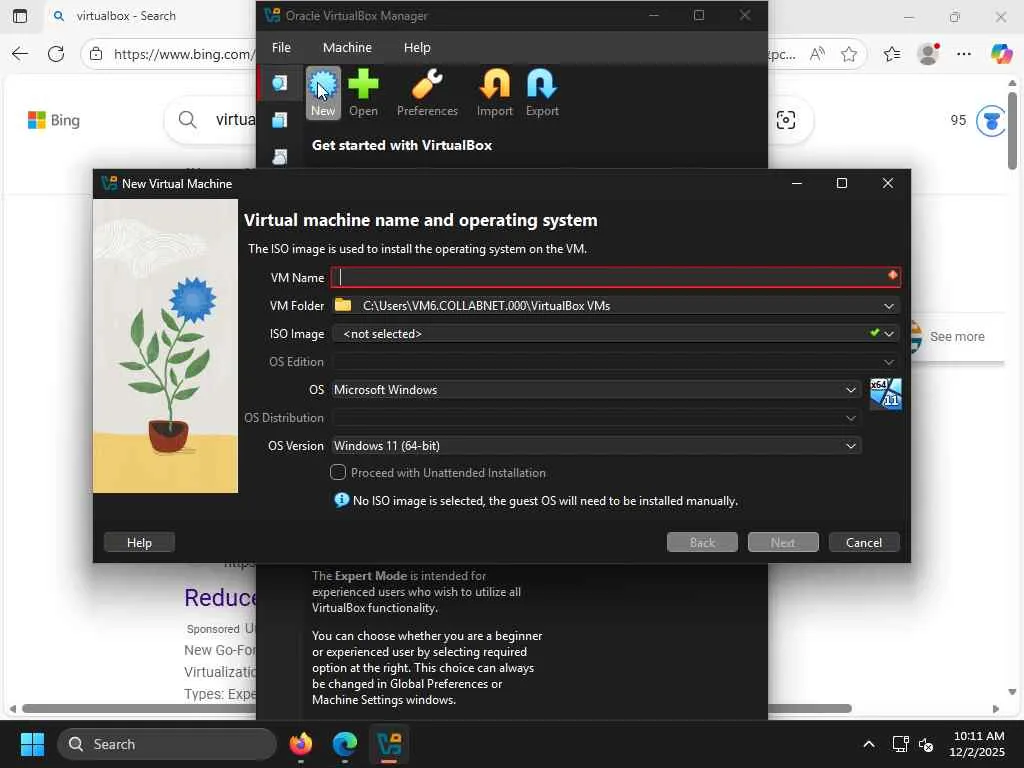The height and width of the screenshot is (768, 1024).
Task: Select the top VirtualBox sidebar home icon
Action: 280,84
